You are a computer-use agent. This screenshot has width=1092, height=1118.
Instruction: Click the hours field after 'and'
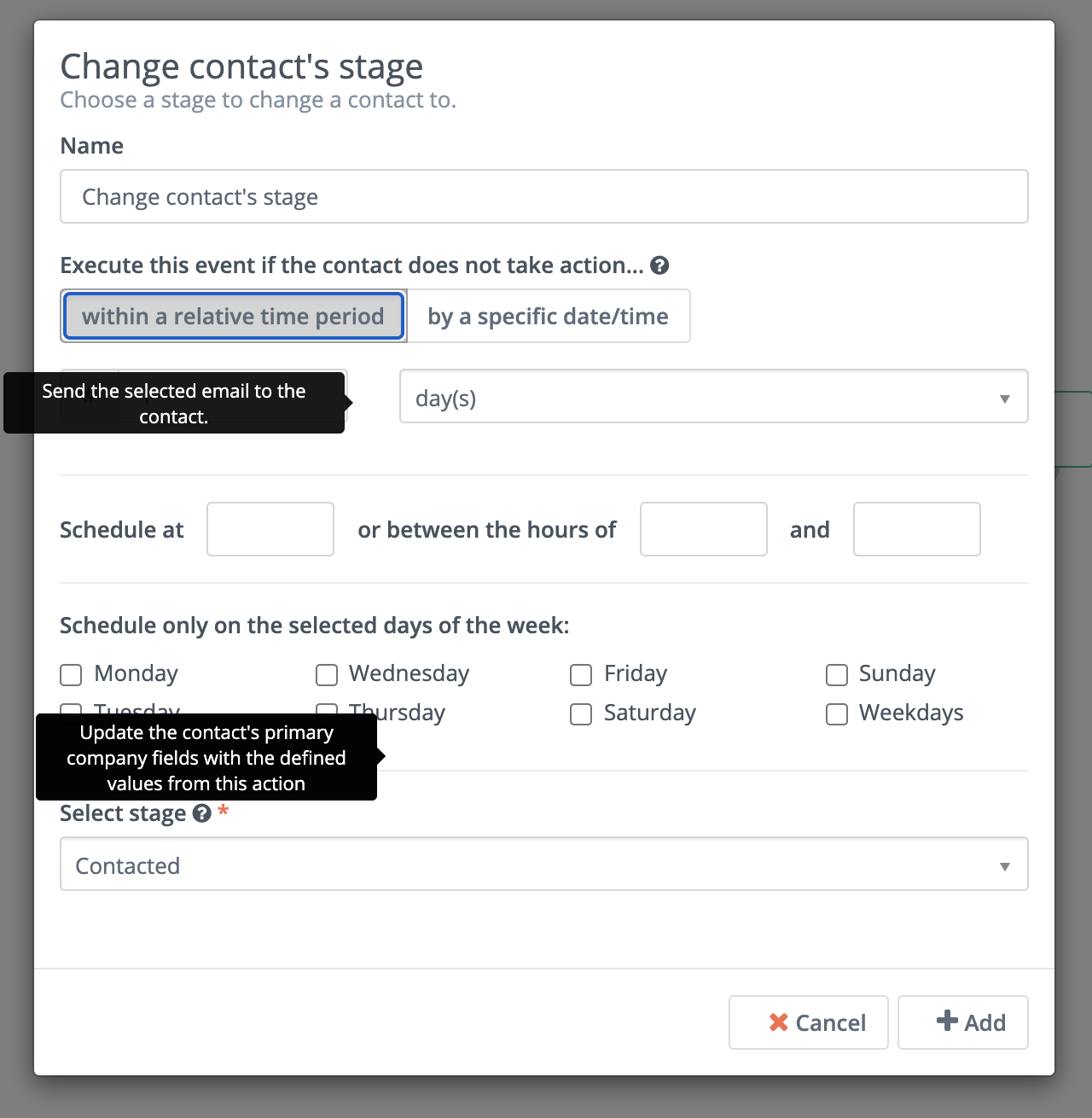(x=917, y=529)
